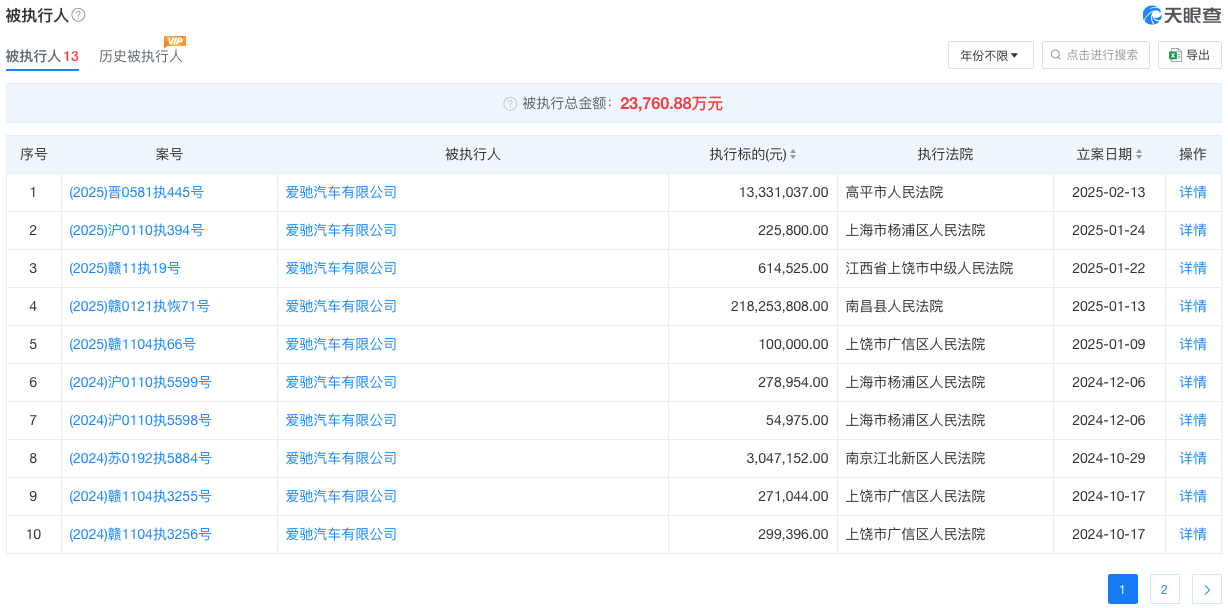Open case (2025)沪0110执394号
Viewport: 1228px width, 608px height.
136,230
